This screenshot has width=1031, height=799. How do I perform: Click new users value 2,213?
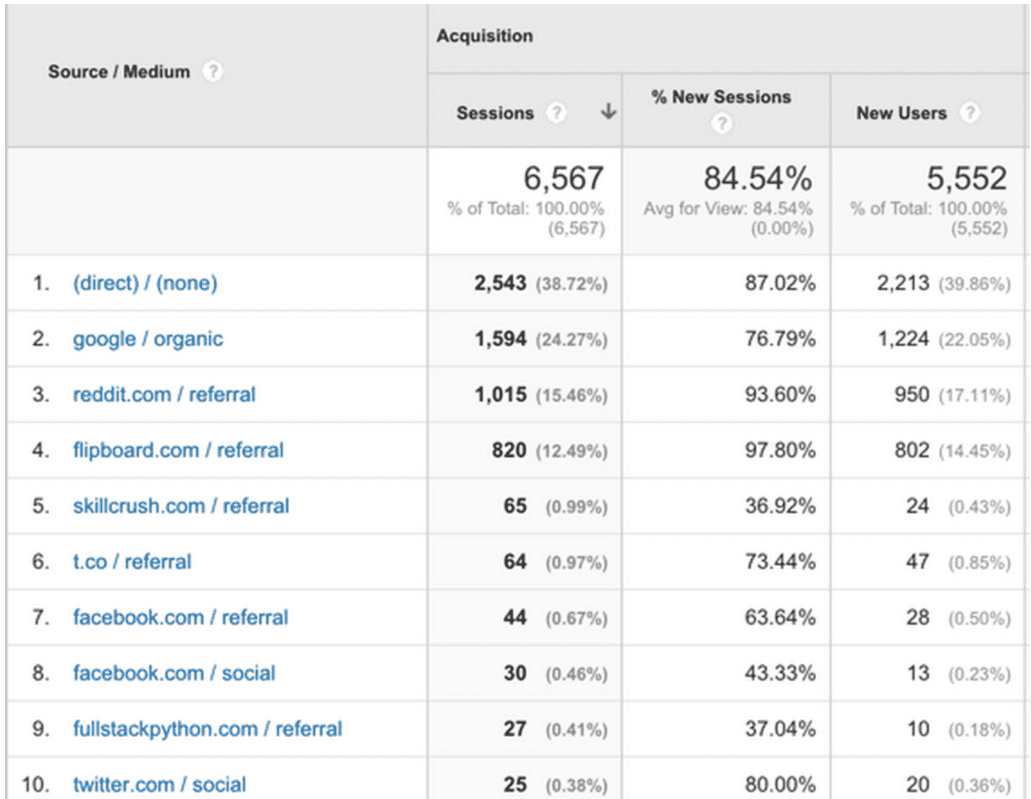pyautogui.click(x=903, y=283)
